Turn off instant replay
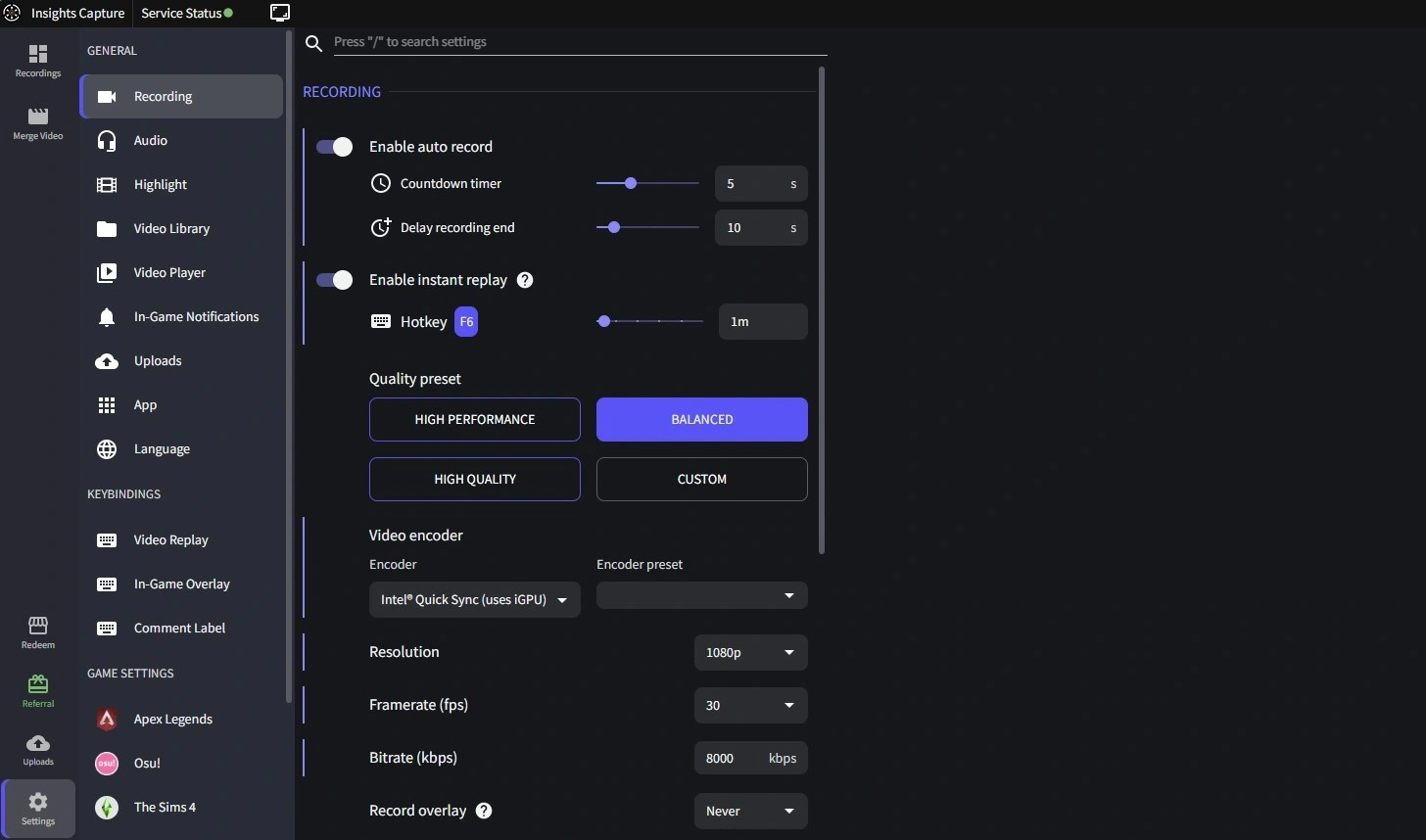This screenshot has width=1426, height=840. [334, 280]
